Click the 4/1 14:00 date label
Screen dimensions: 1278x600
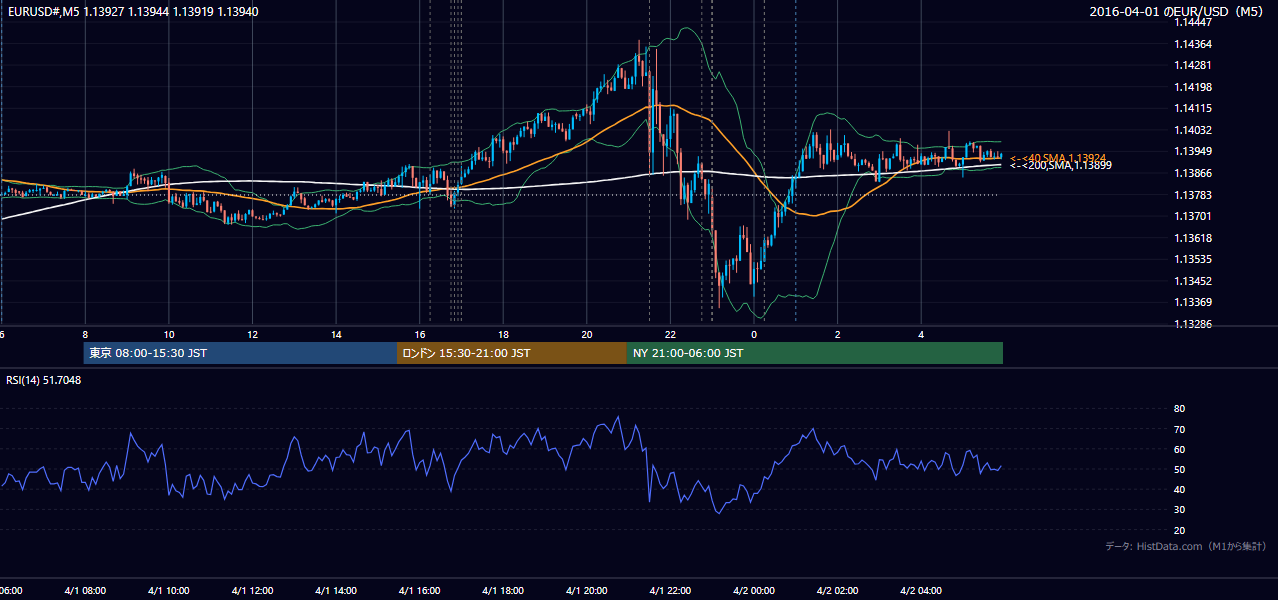(x=335, y=591)
